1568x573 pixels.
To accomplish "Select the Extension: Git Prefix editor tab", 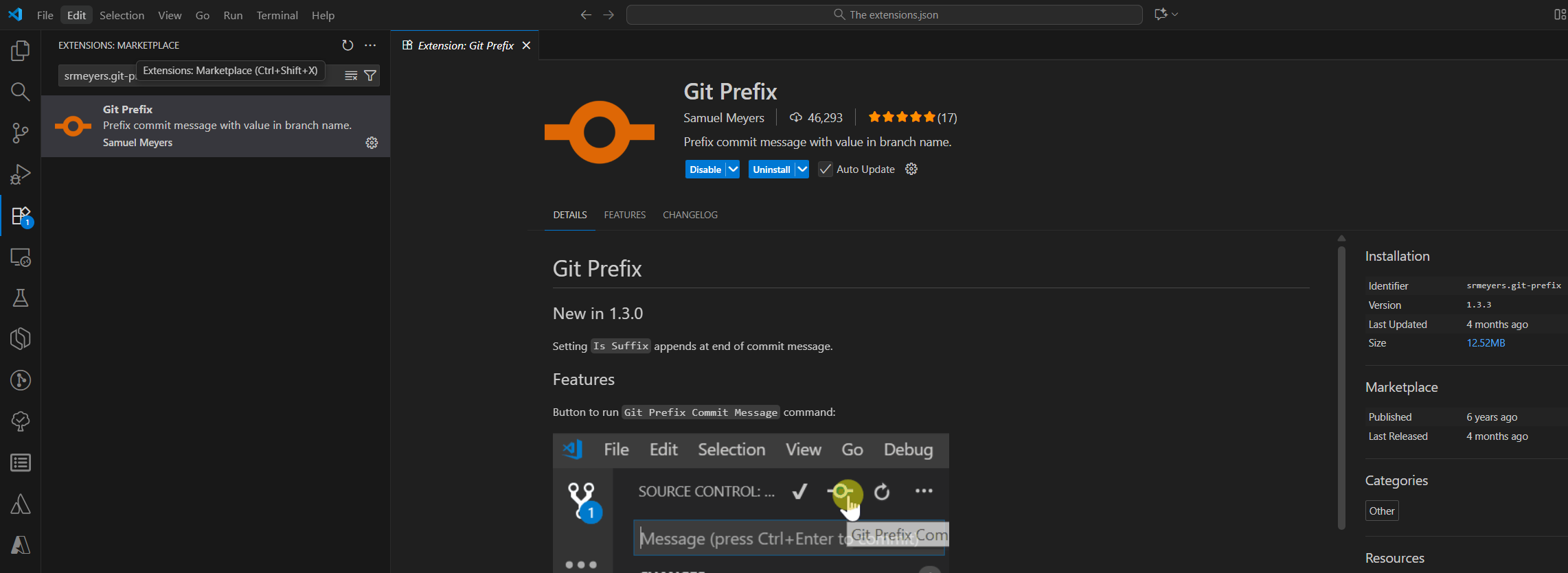I will (465, 45).
